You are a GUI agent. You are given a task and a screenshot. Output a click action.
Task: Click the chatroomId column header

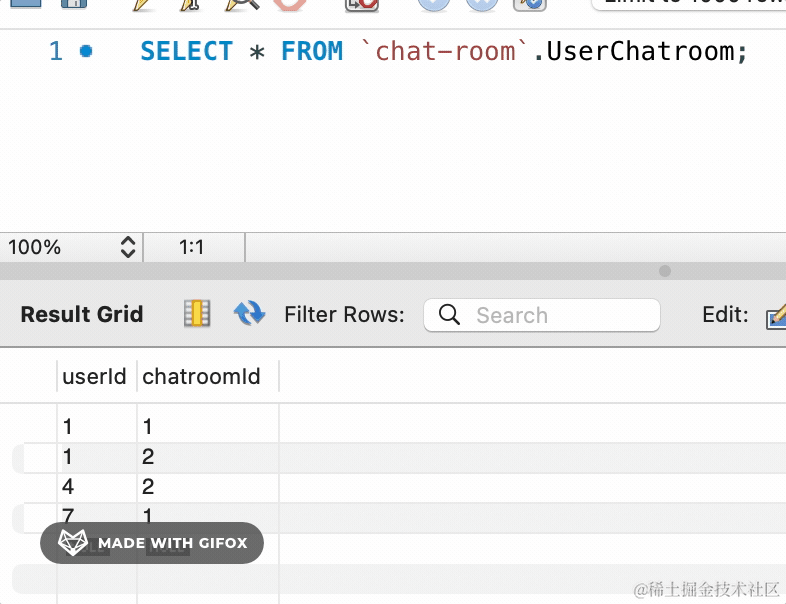pos(202,376)
